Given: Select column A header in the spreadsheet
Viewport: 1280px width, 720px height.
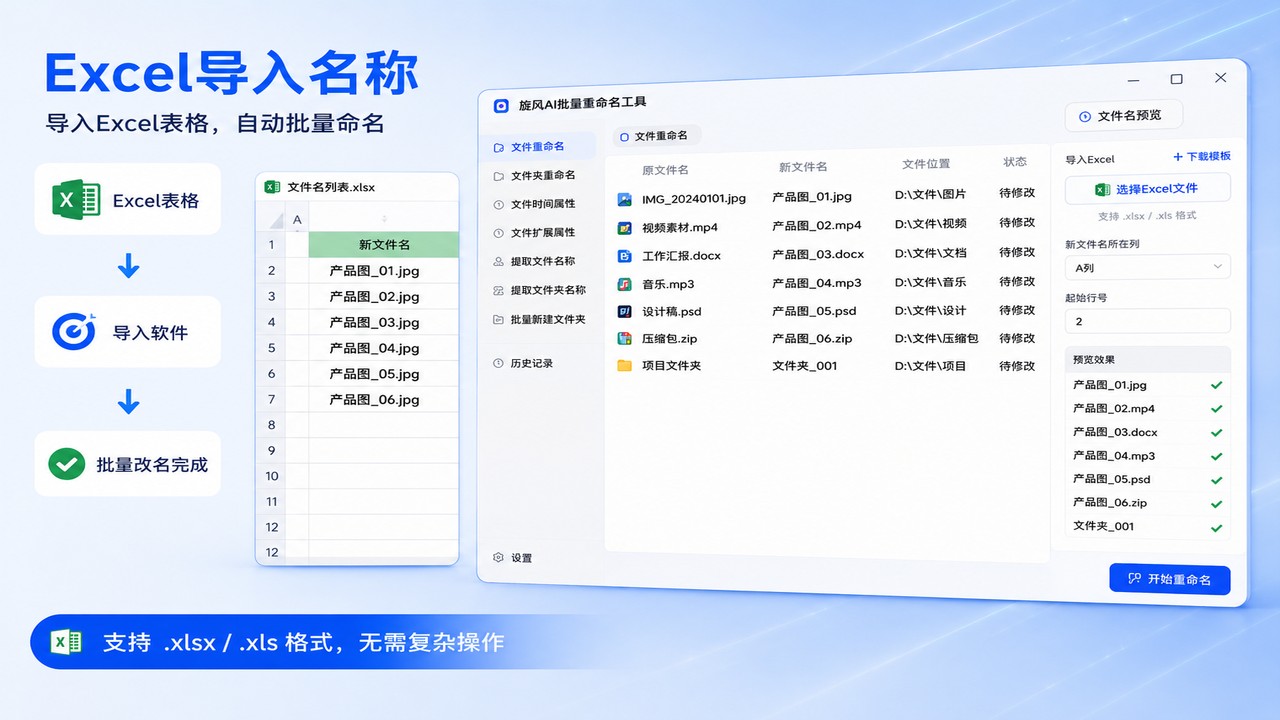Looking at the screenshot, I should (x=297, y=220).
